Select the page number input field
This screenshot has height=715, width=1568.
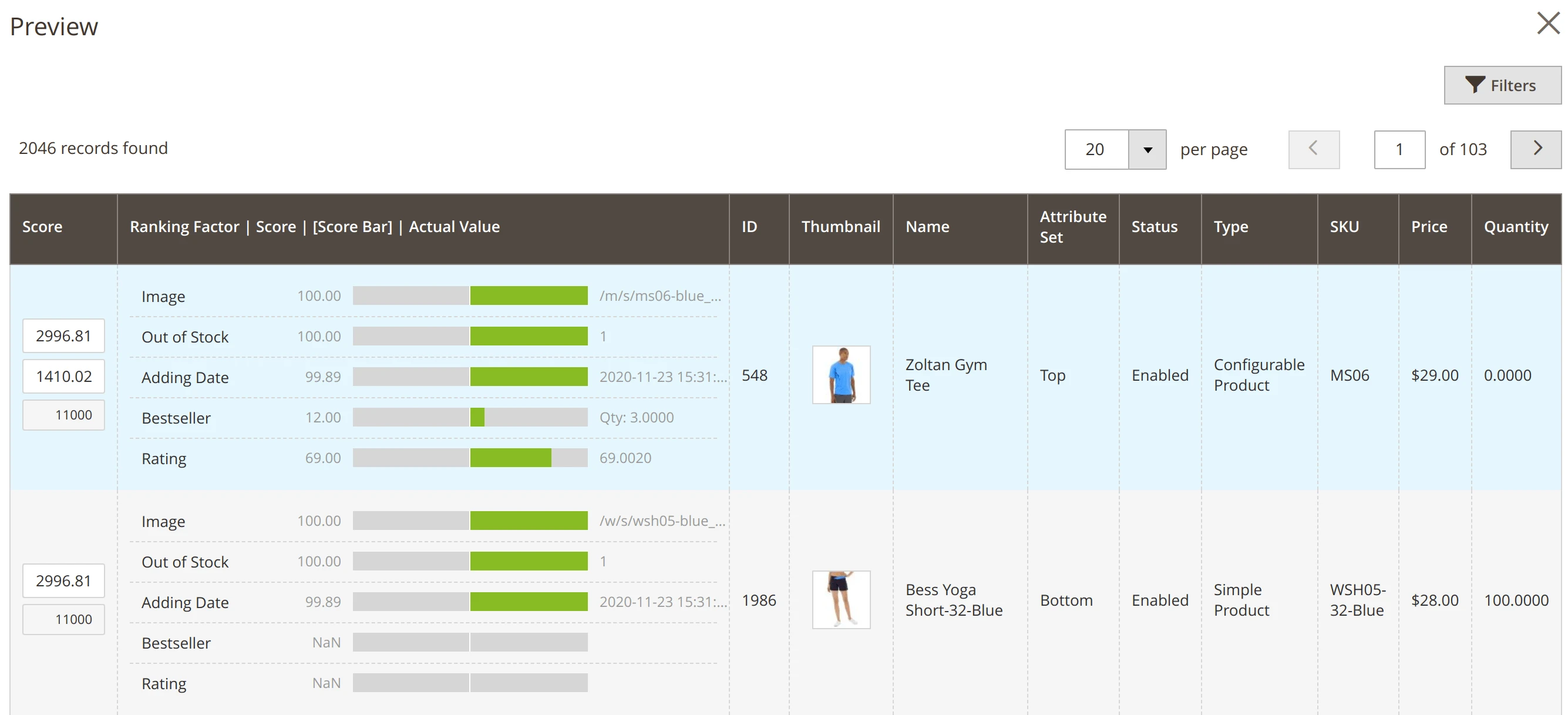(x=1399, y=149)
